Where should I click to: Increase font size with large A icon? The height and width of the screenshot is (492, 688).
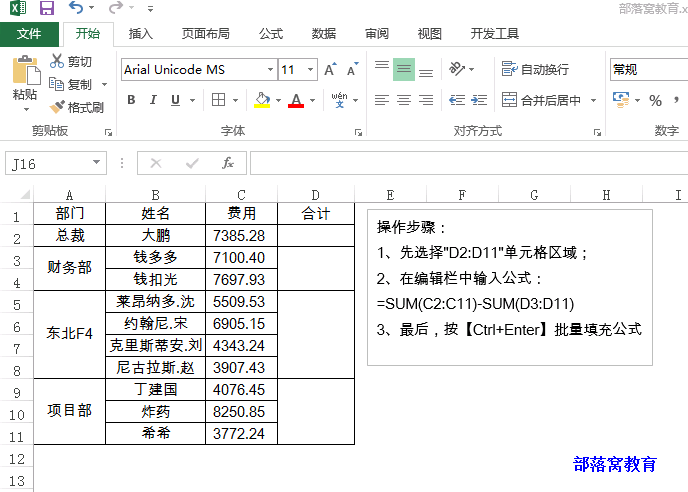pos(330,69)
